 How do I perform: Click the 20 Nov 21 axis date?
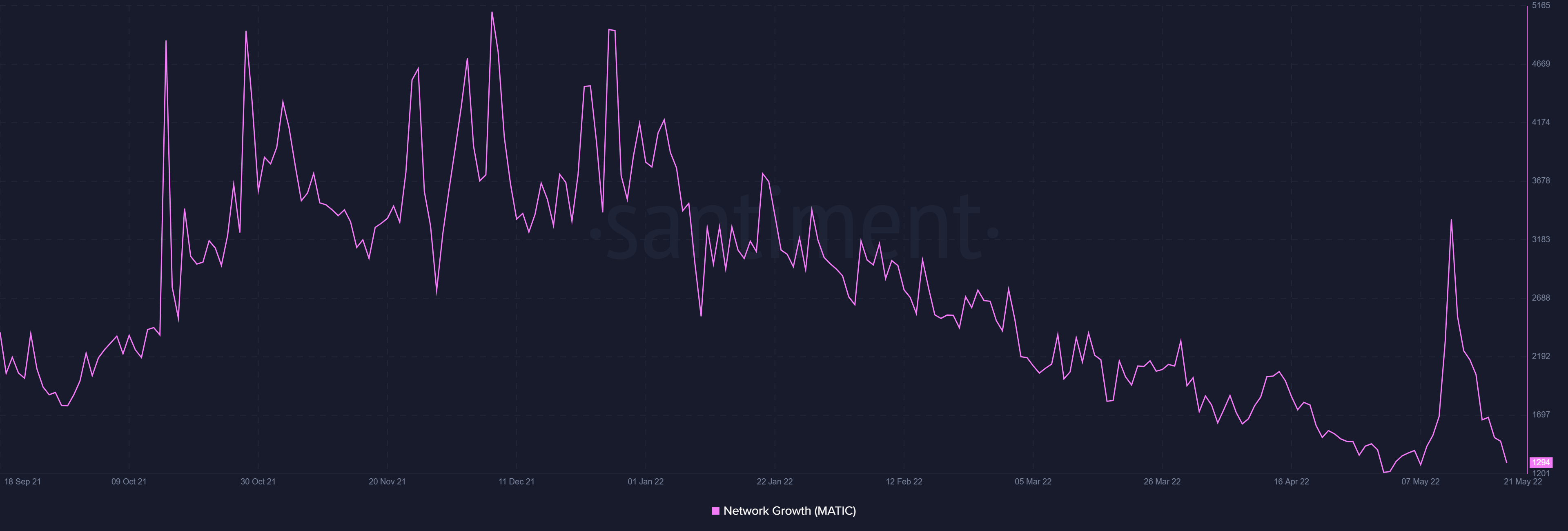(x=387, y=482)
